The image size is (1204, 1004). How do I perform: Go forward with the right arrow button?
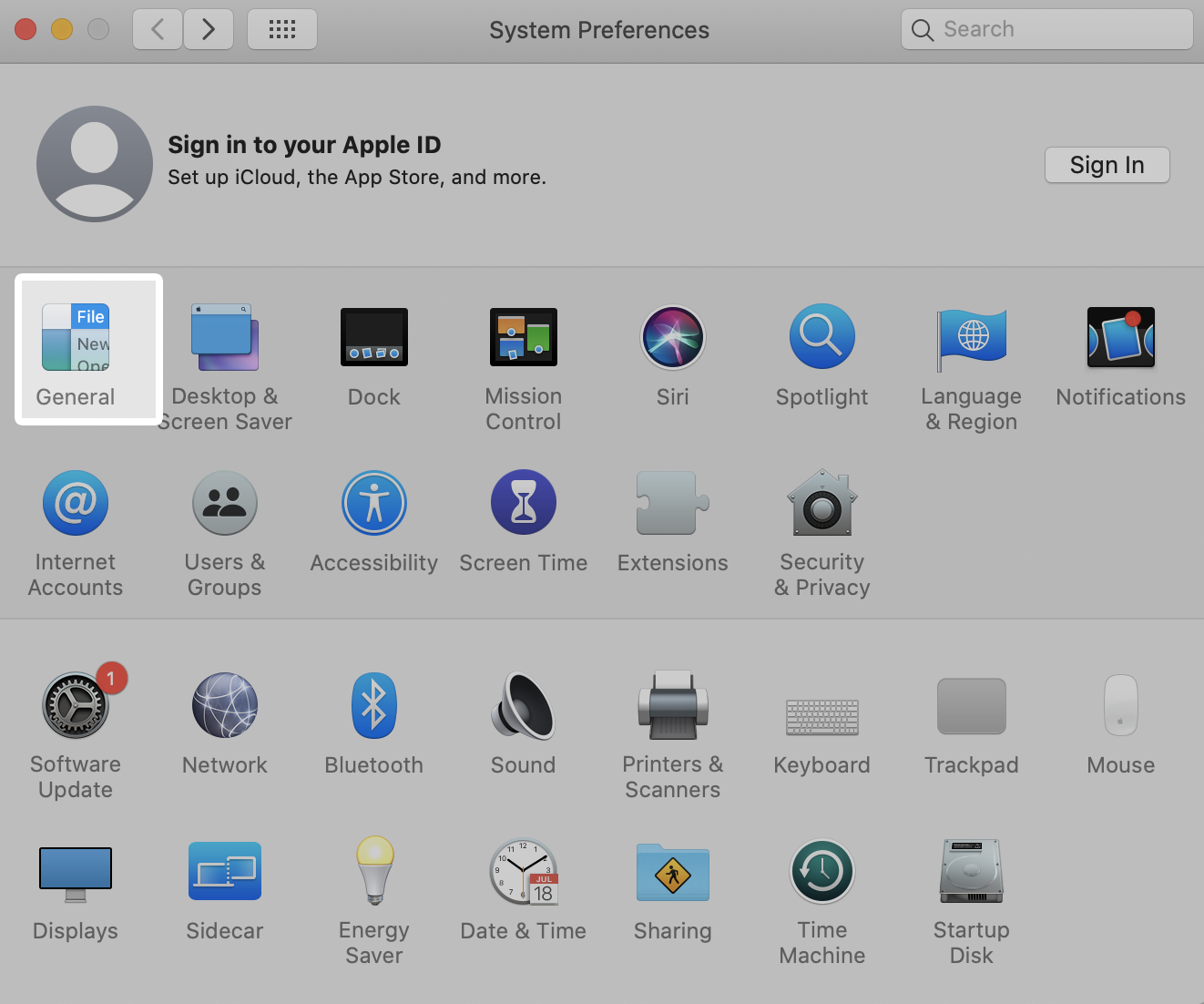pos(209,29)
